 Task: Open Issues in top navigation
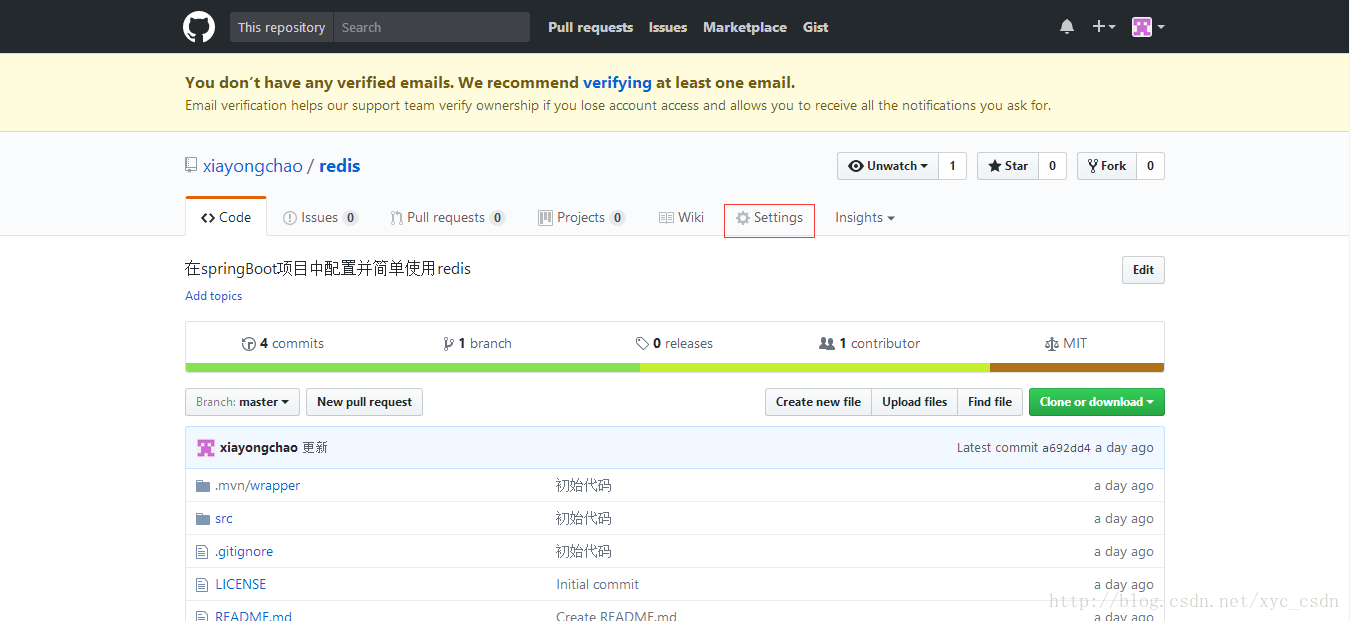pos(668,27)
